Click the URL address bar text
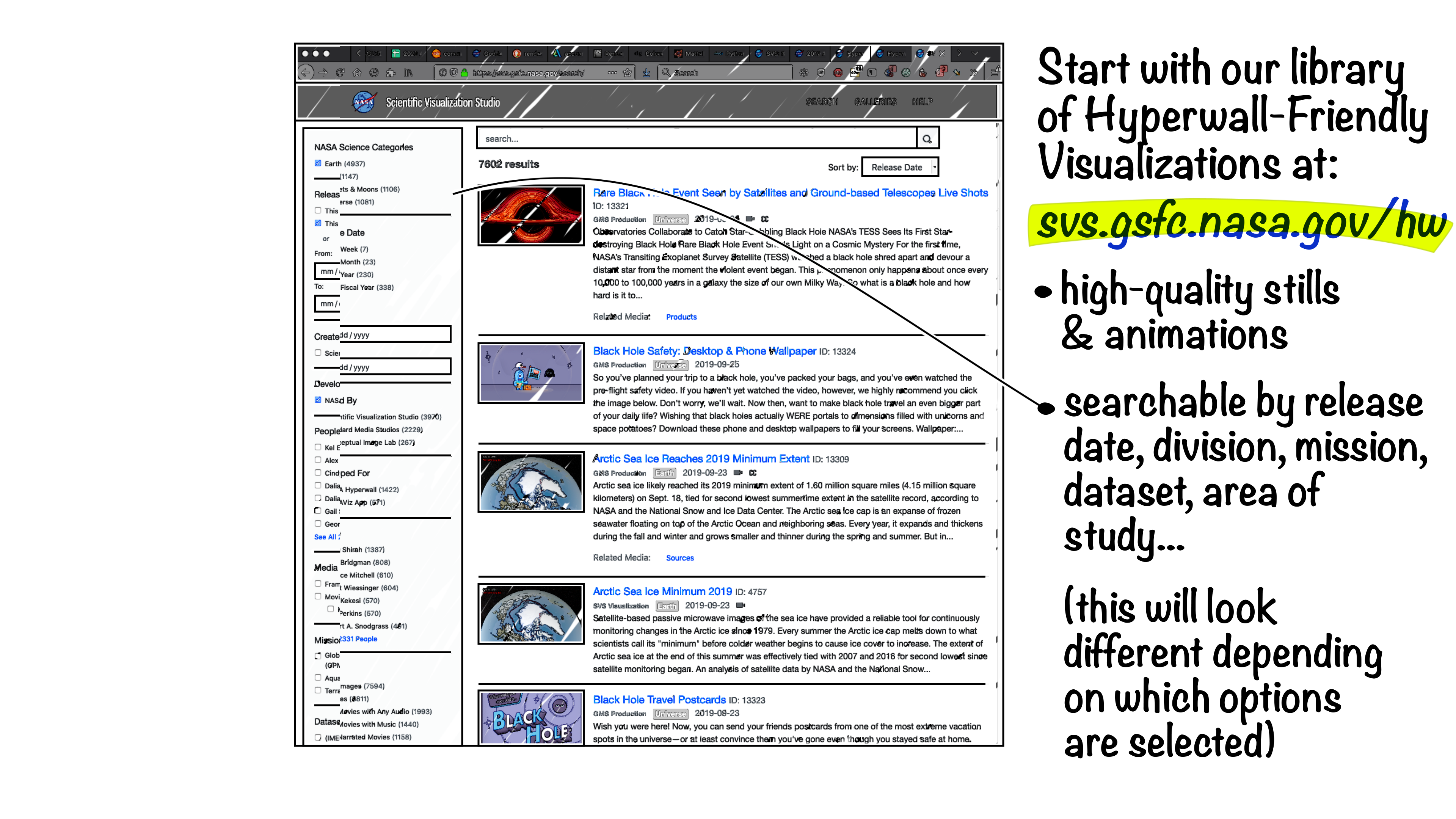 click(x=528, y=73)
